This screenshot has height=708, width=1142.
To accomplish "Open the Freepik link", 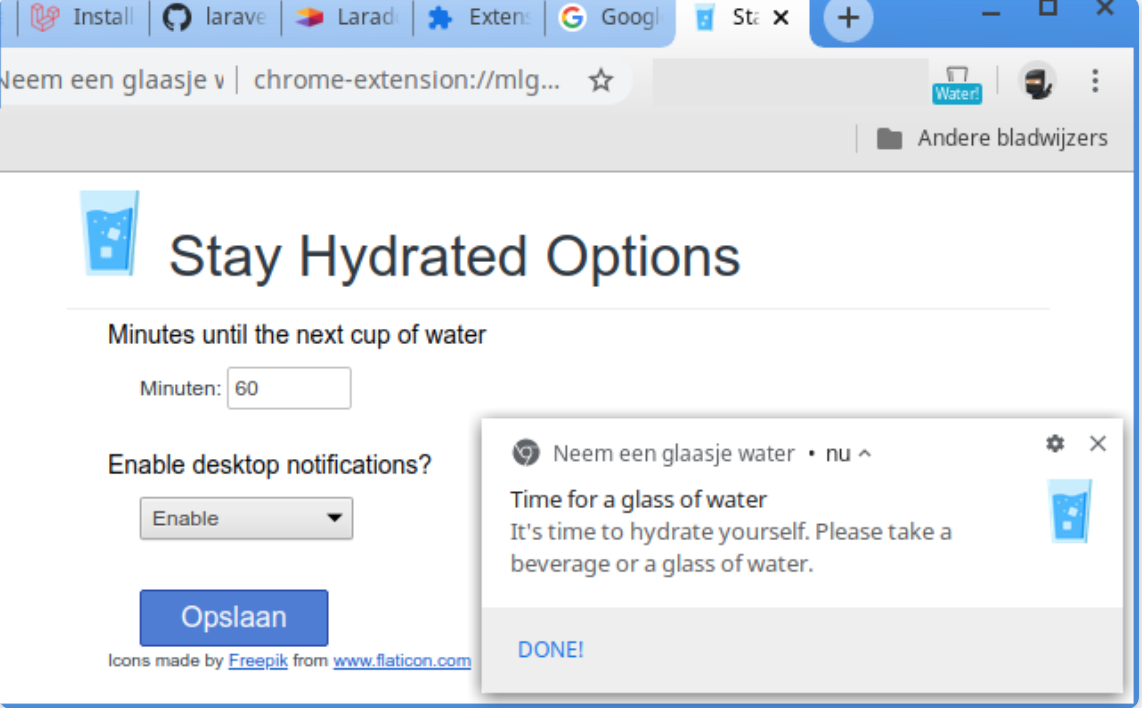I will 257,661.
